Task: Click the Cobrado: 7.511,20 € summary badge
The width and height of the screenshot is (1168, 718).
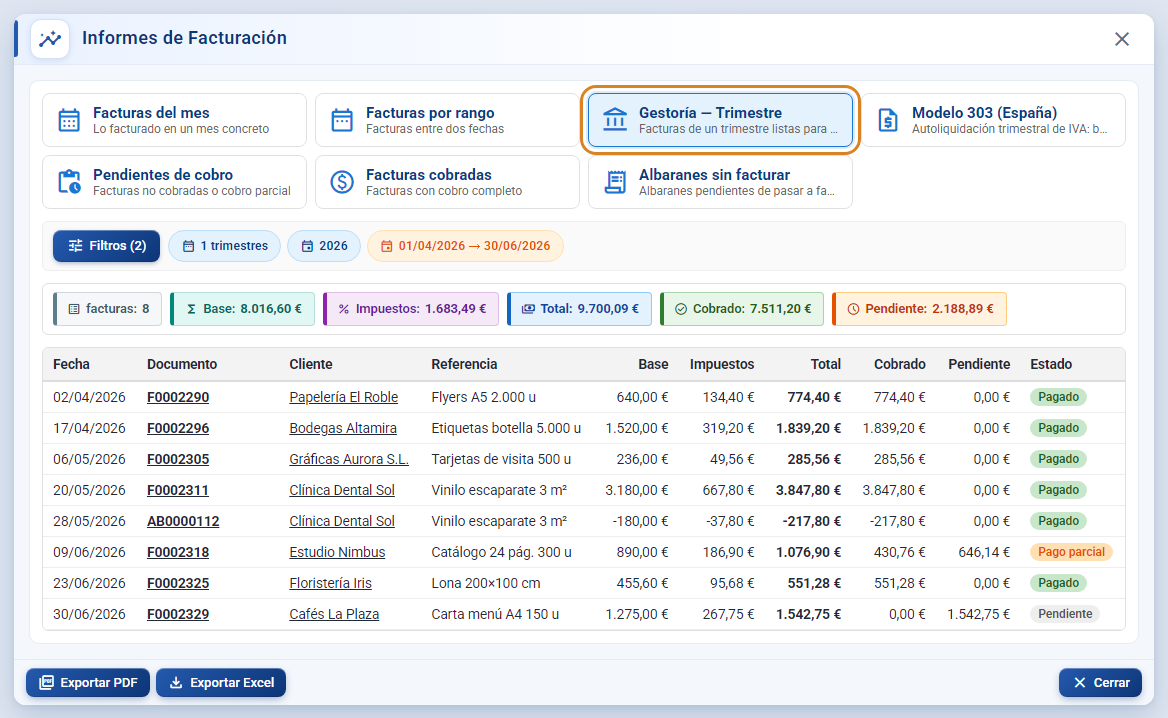Action: tap(742, 308)
